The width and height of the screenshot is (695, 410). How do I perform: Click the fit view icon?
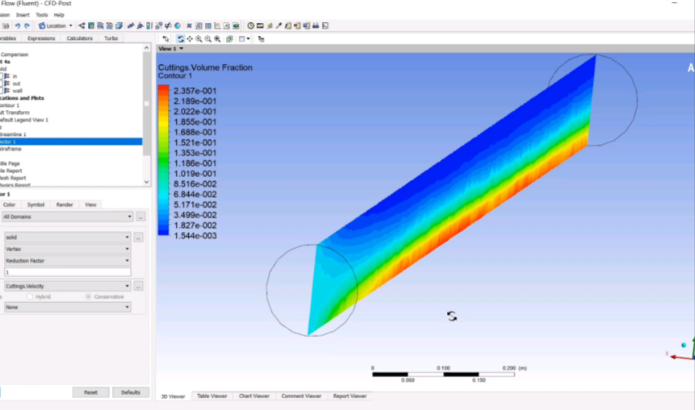click(228, 38)
